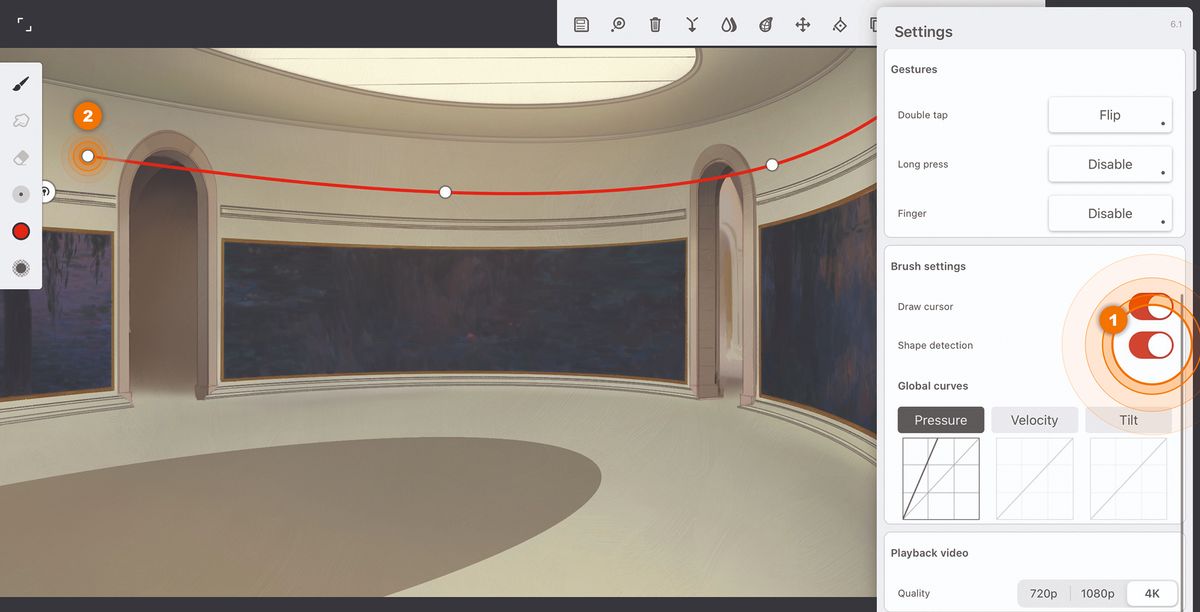Click the leaf smudge tool icon
The height and width of the screenshot is (612, 1200).
click(765, 24)
